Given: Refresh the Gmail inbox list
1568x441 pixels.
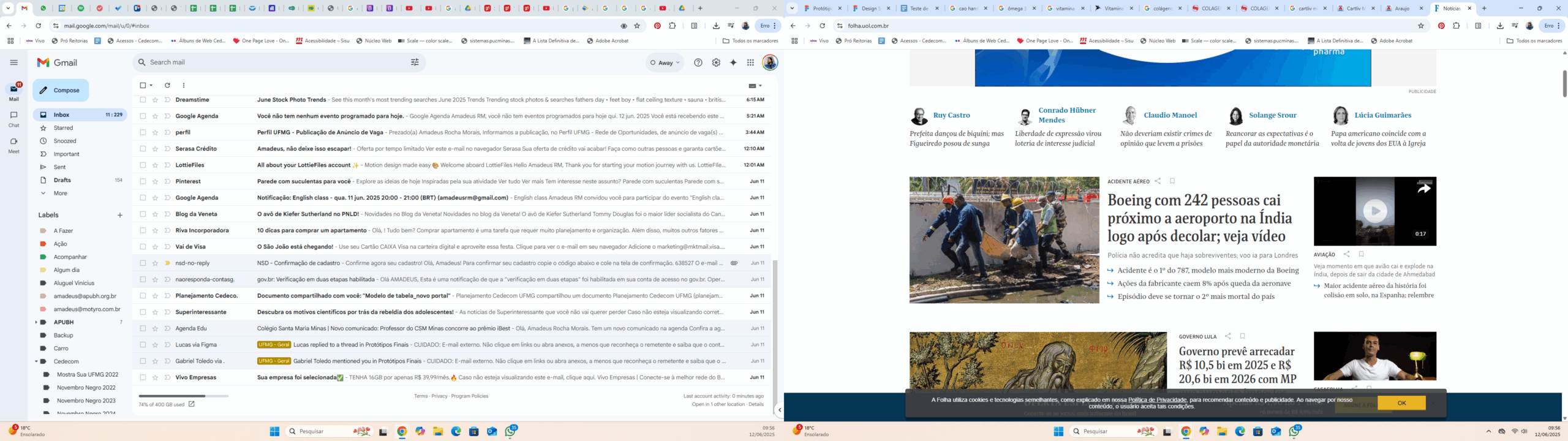Looking at the screenshot, I should pyautogui.click(x=167, y=86).
